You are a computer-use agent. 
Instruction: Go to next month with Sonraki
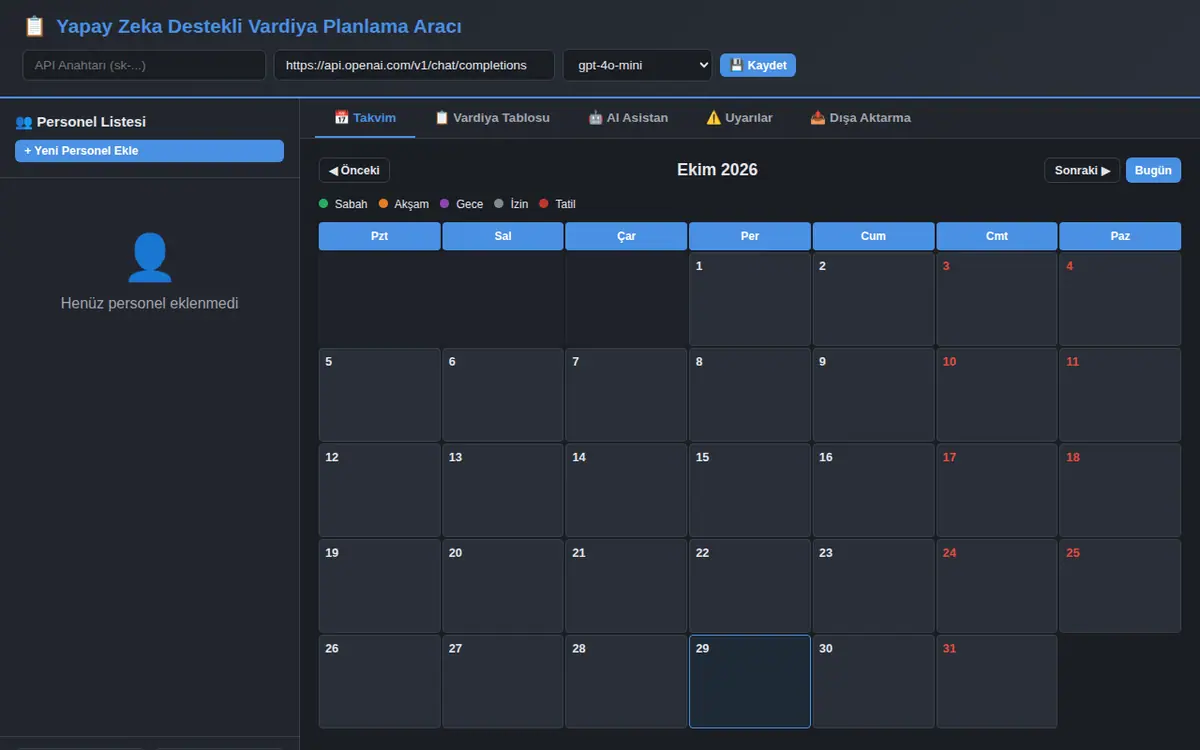pyautogui.click(x=1082, y=170)
